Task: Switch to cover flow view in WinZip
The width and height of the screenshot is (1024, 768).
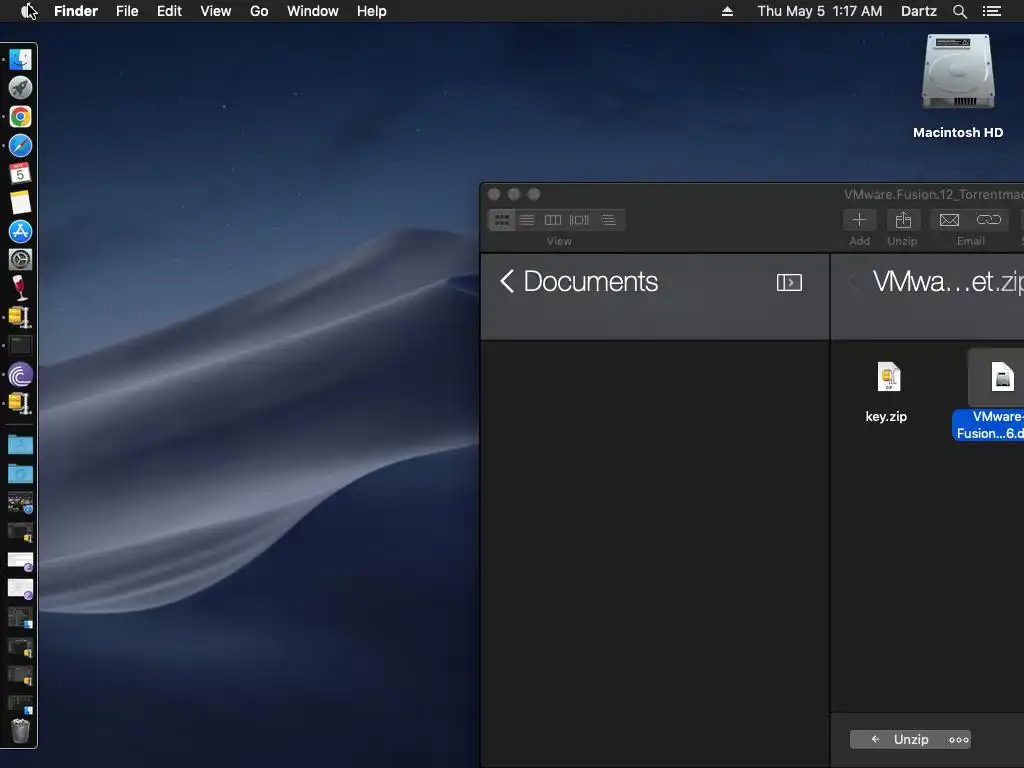Action: (x=579, y=220)
